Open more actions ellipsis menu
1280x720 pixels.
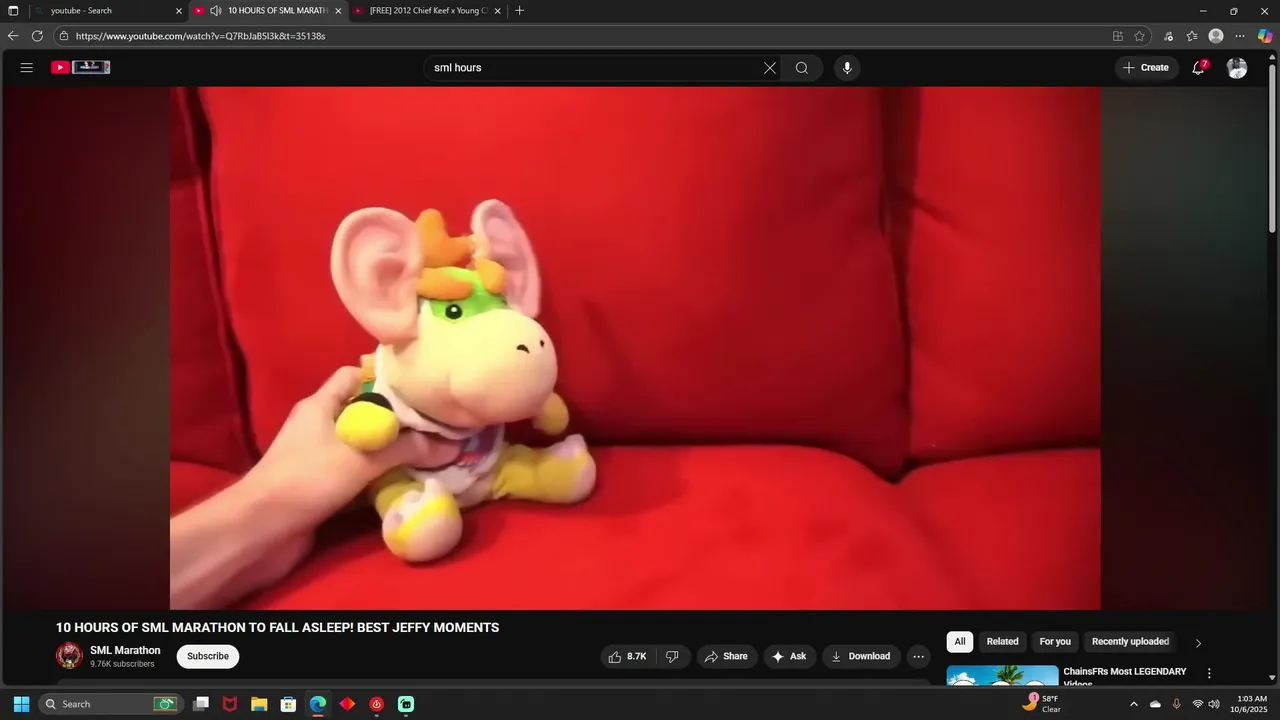pos(918,656)
